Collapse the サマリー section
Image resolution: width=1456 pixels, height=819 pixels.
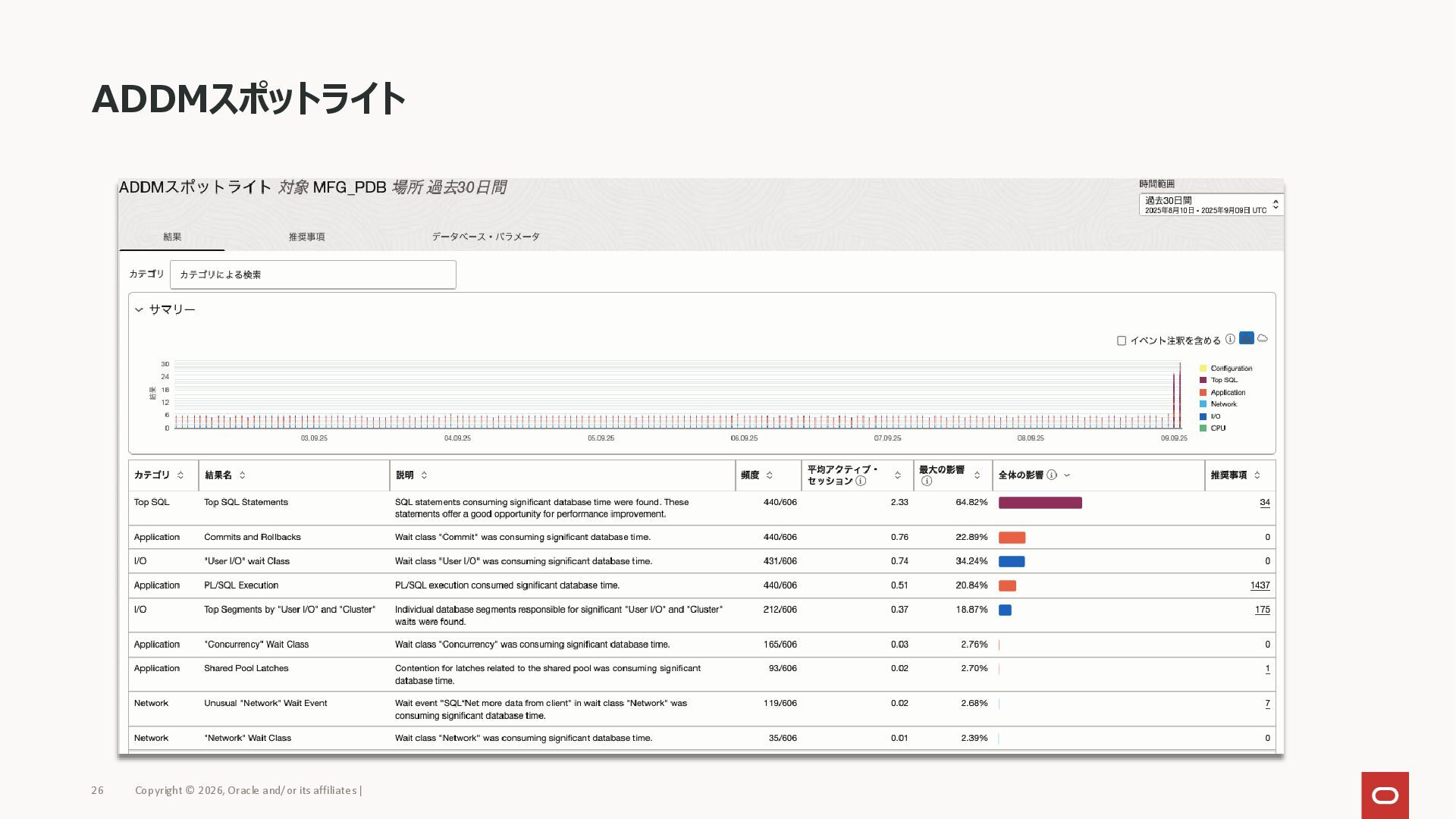point(140,309)
